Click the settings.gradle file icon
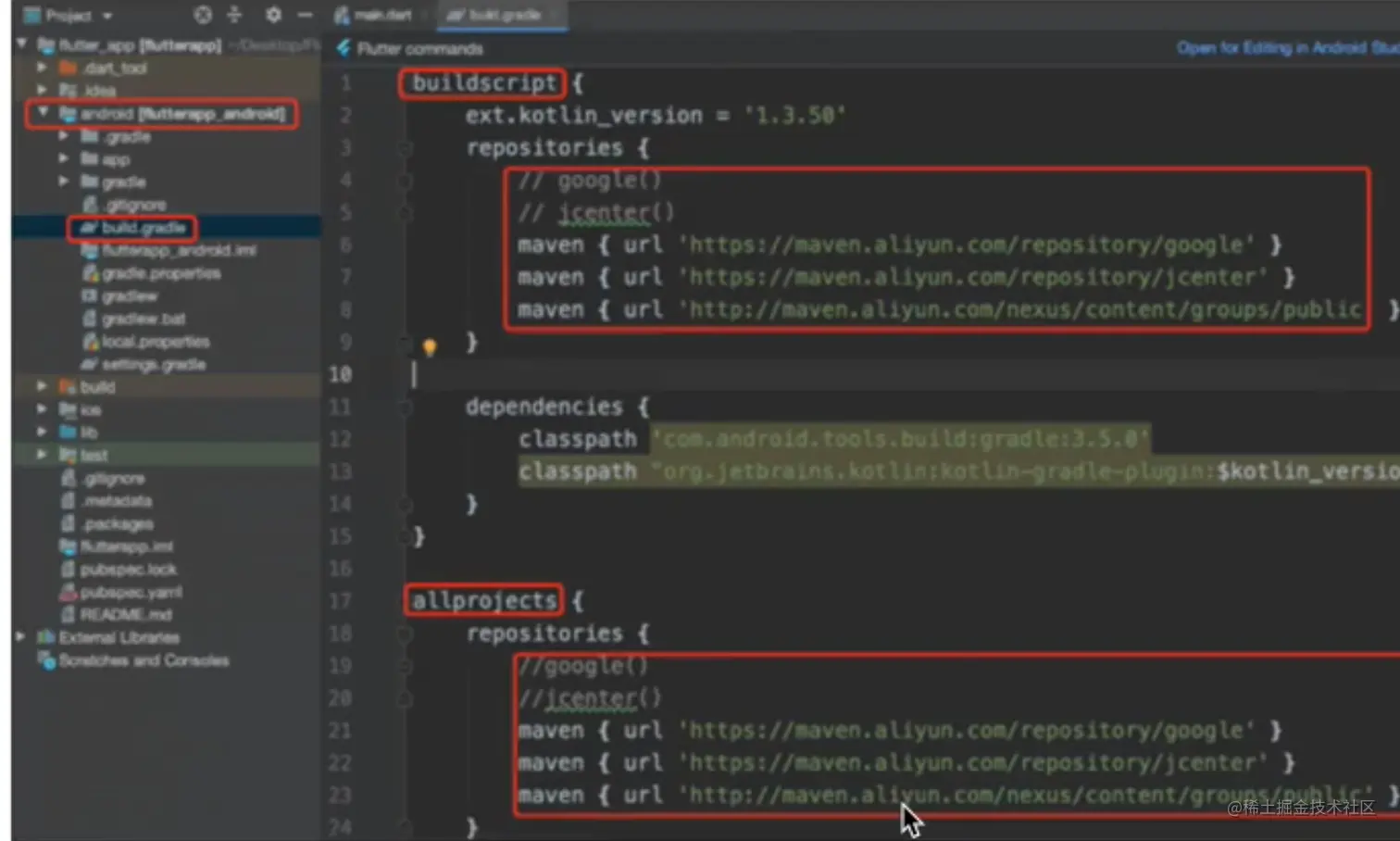The height and width of the screenshot is (841, 1400). point(90,364)
